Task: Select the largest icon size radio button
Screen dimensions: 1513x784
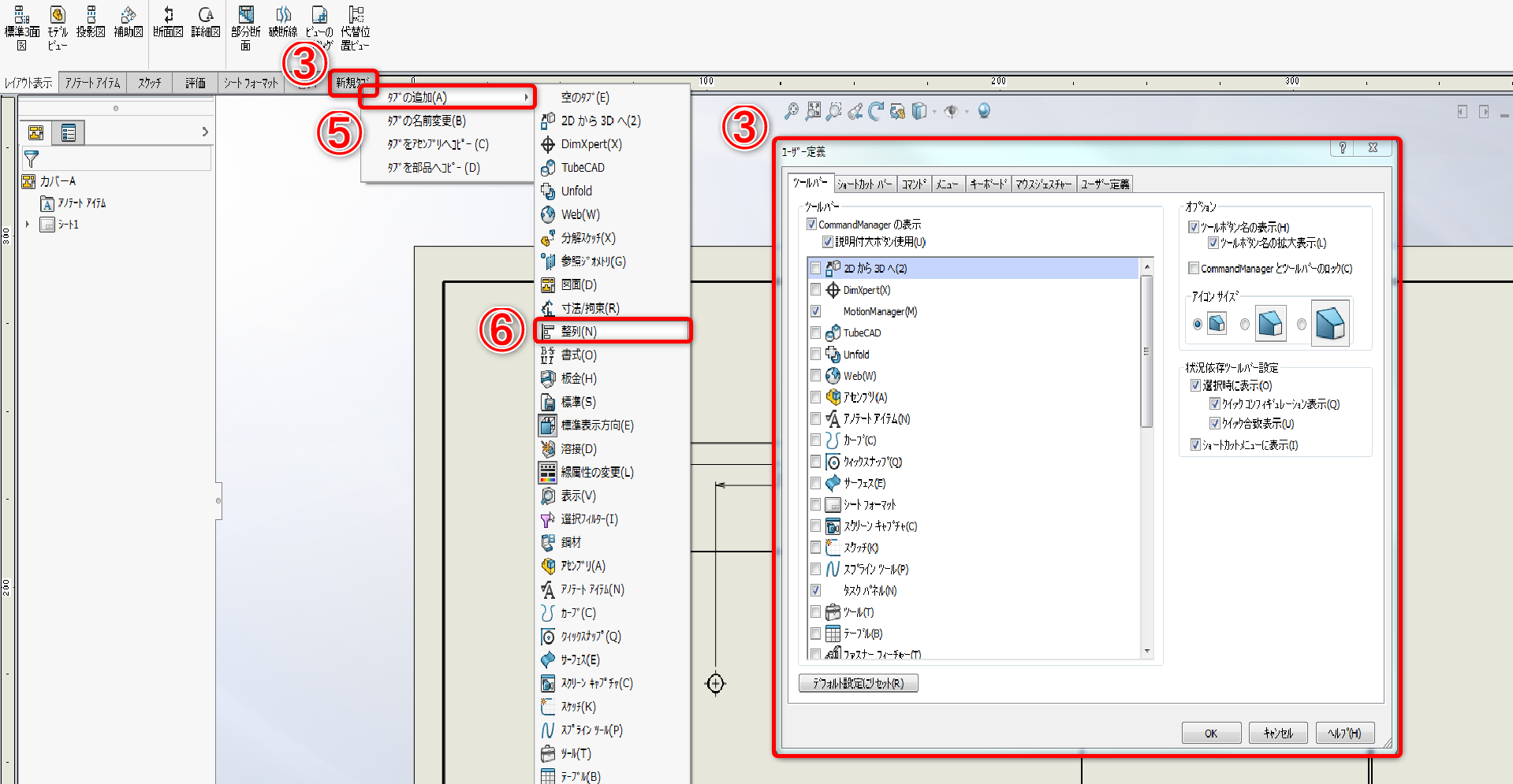Action: (1302, 324)
